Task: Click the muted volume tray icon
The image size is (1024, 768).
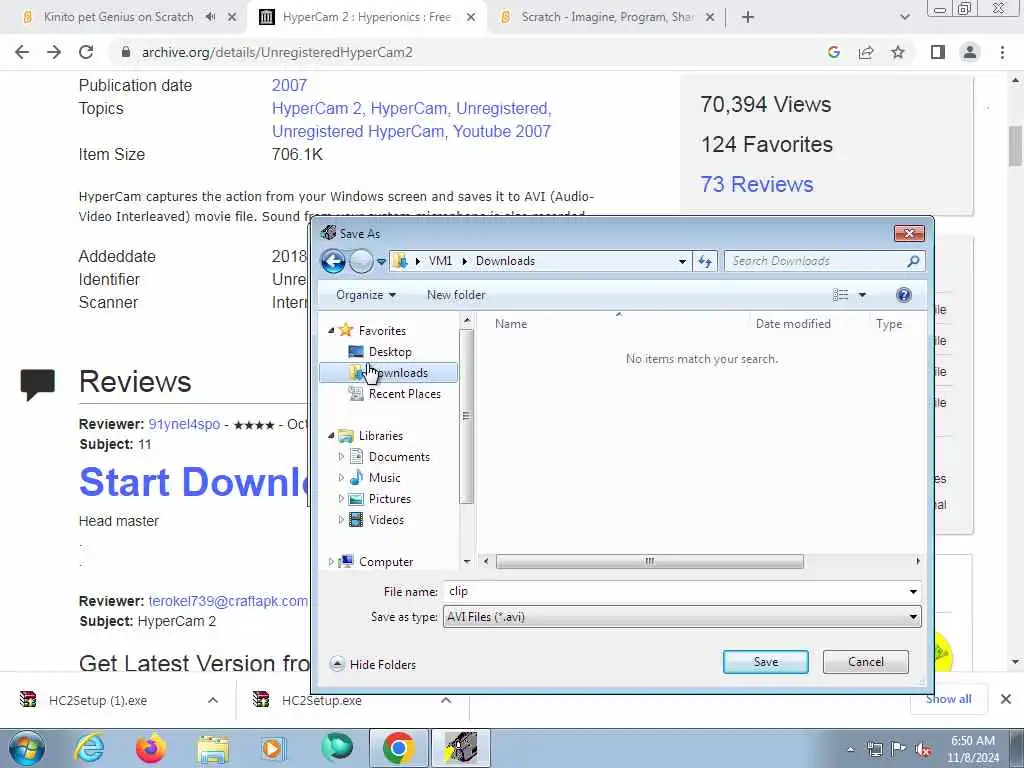Action: click(923, 750)
